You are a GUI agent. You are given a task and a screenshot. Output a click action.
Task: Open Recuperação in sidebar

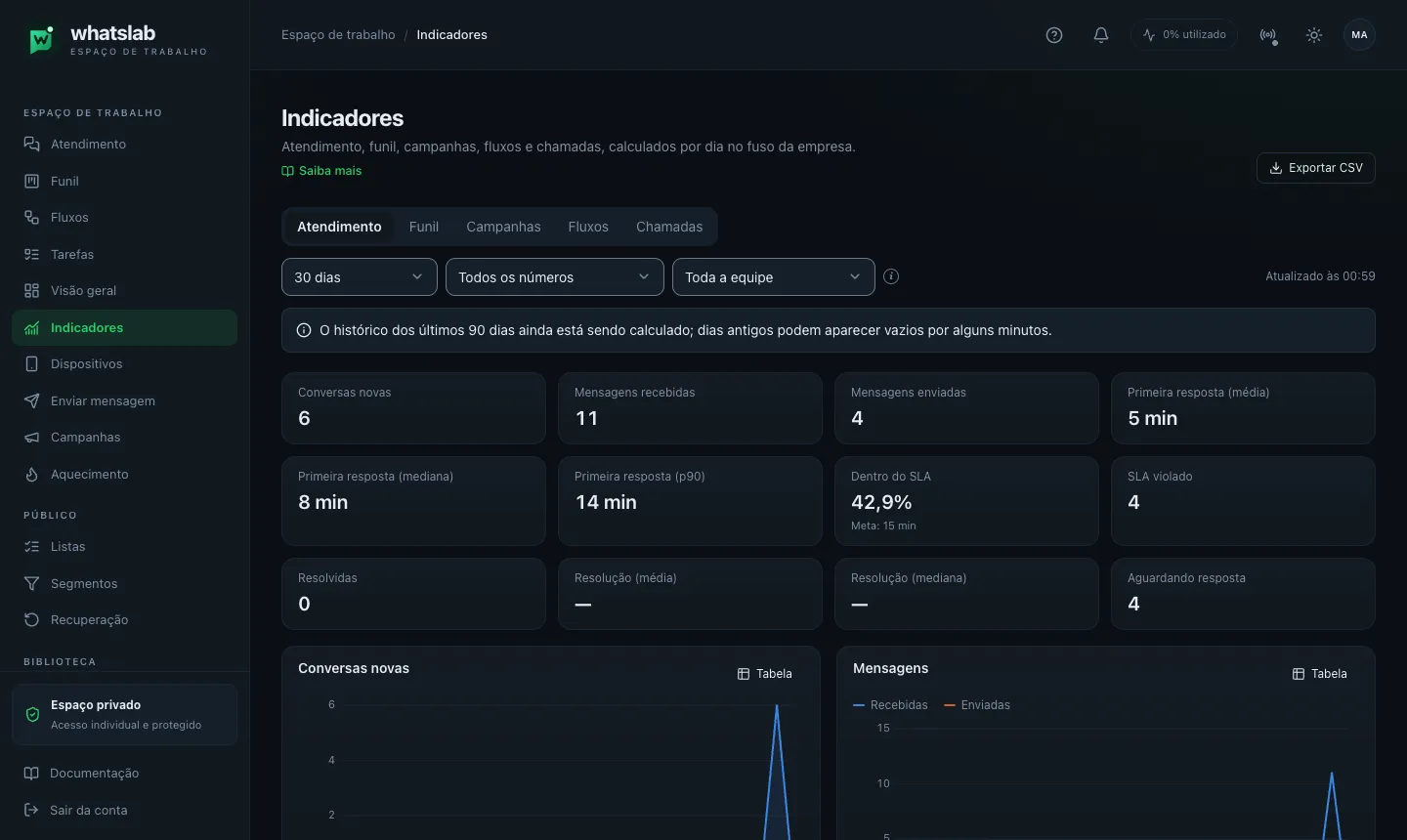[124, 620]
